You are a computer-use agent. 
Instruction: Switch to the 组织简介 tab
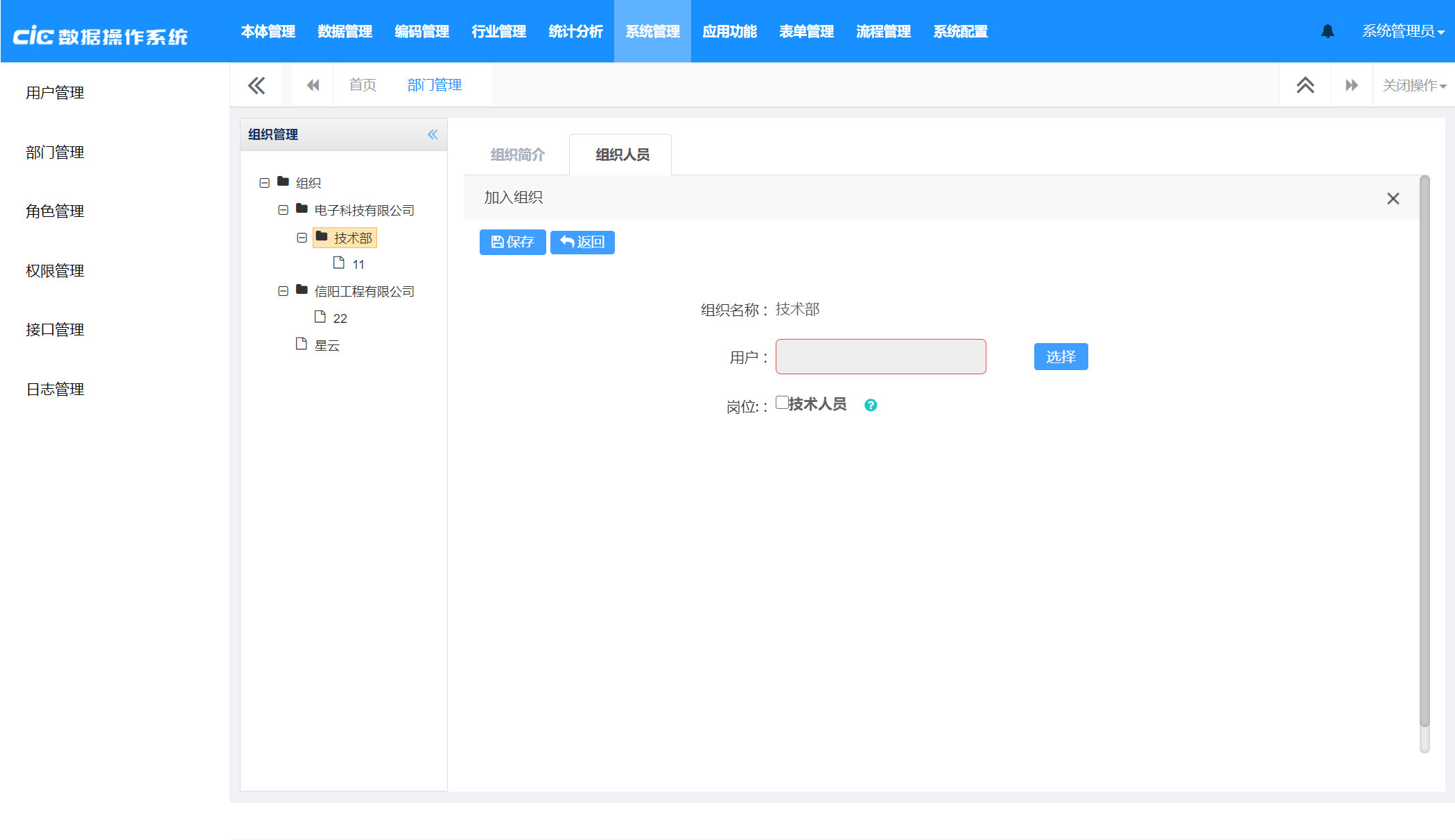(x=518, y=155)
